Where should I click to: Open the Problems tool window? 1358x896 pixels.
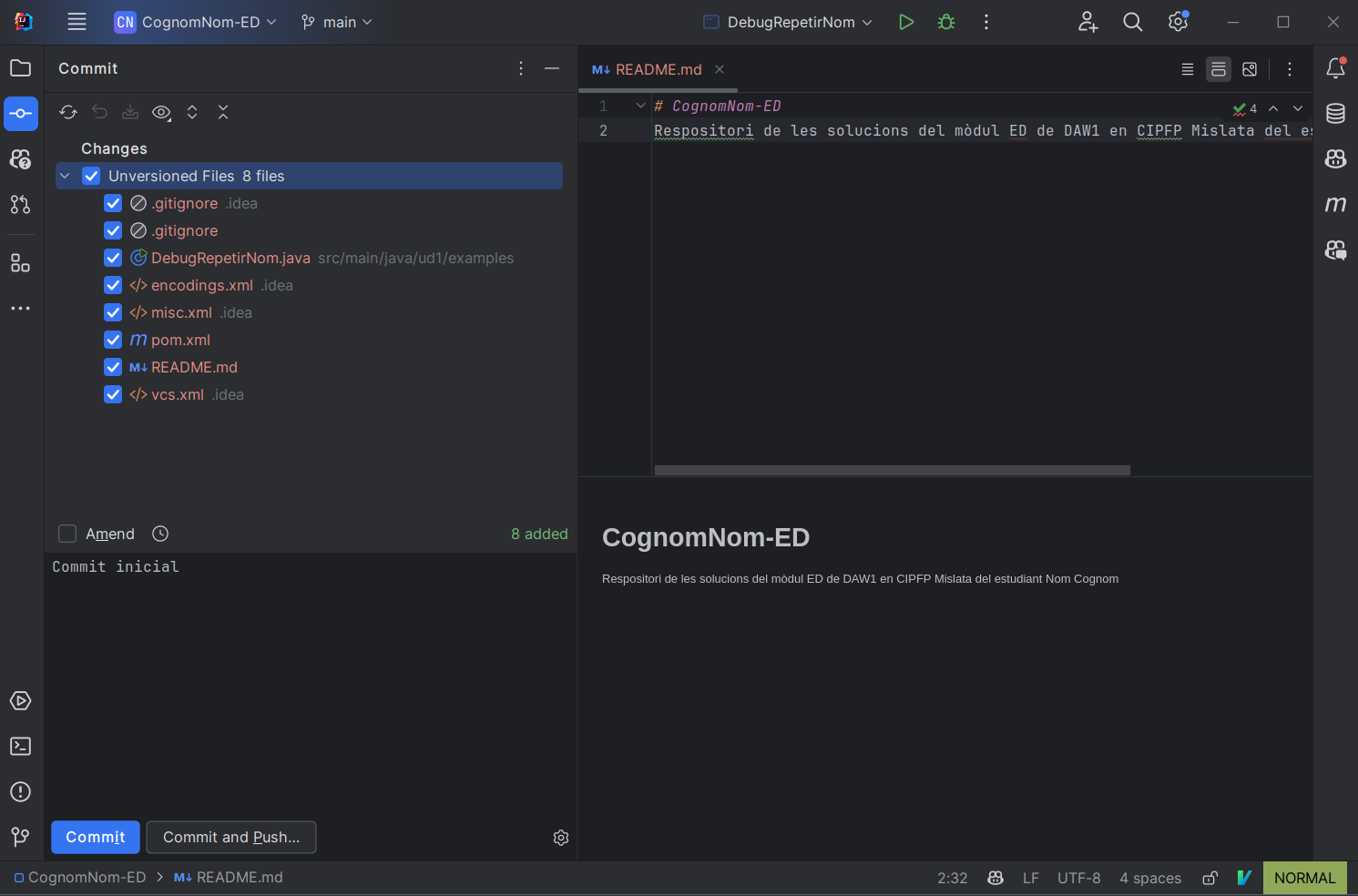coord(20,792)
